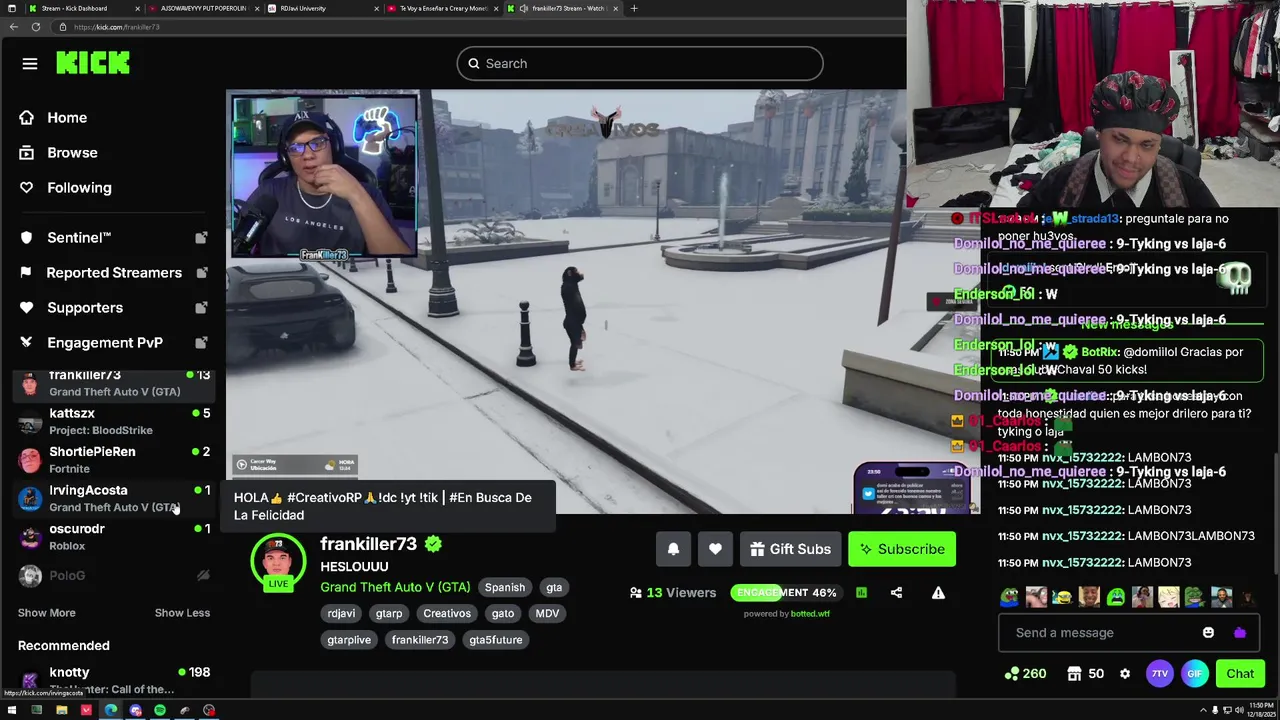Click external link icon beside Engagement PvP

(x=201, y=343)
